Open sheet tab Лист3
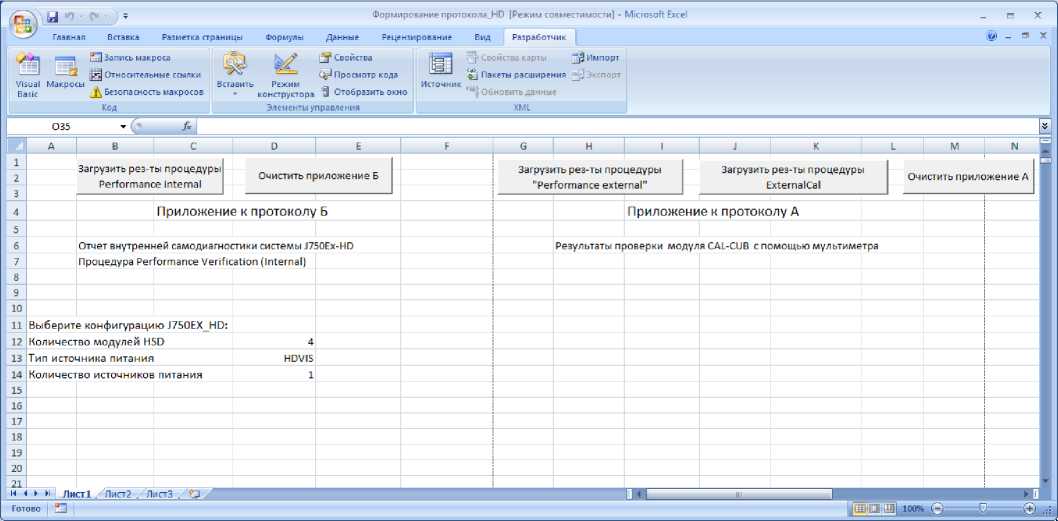This screenshot has width=1058, height=521. click(160, 494)
